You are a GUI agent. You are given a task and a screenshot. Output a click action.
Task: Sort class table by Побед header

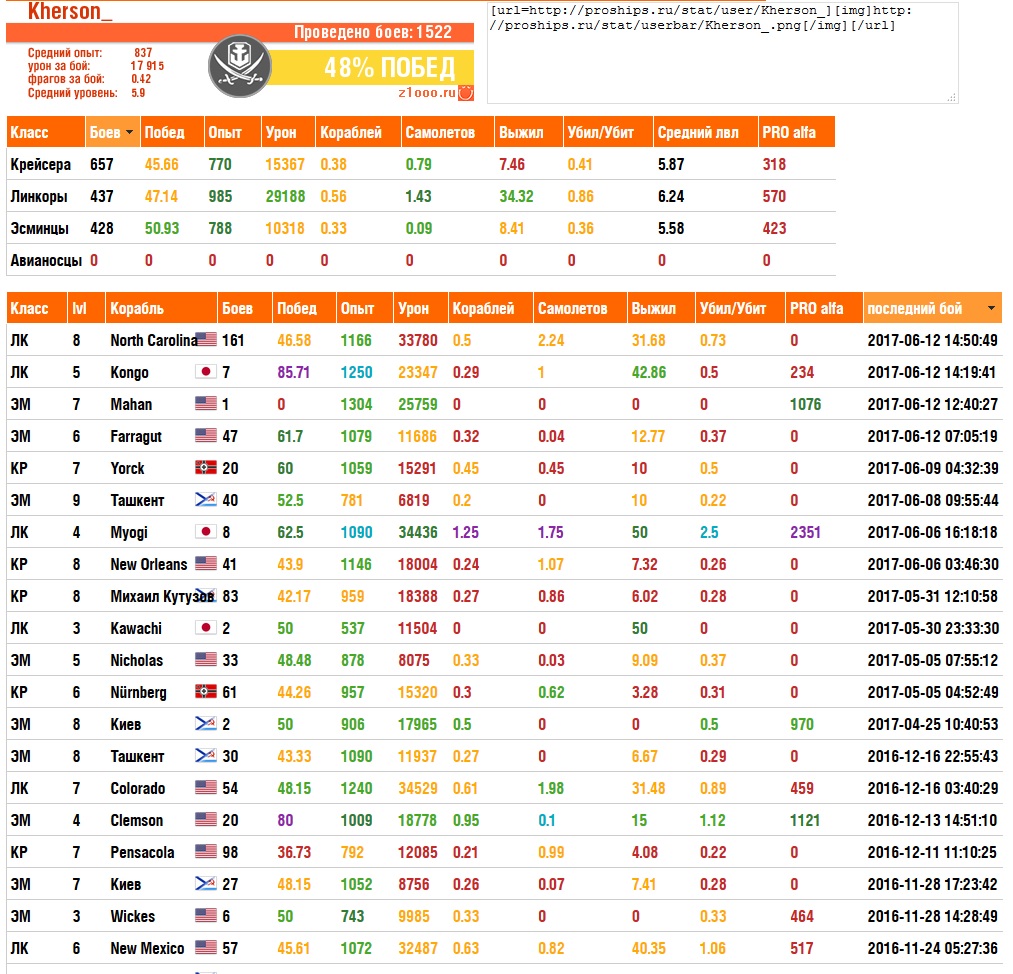(172, 132)
